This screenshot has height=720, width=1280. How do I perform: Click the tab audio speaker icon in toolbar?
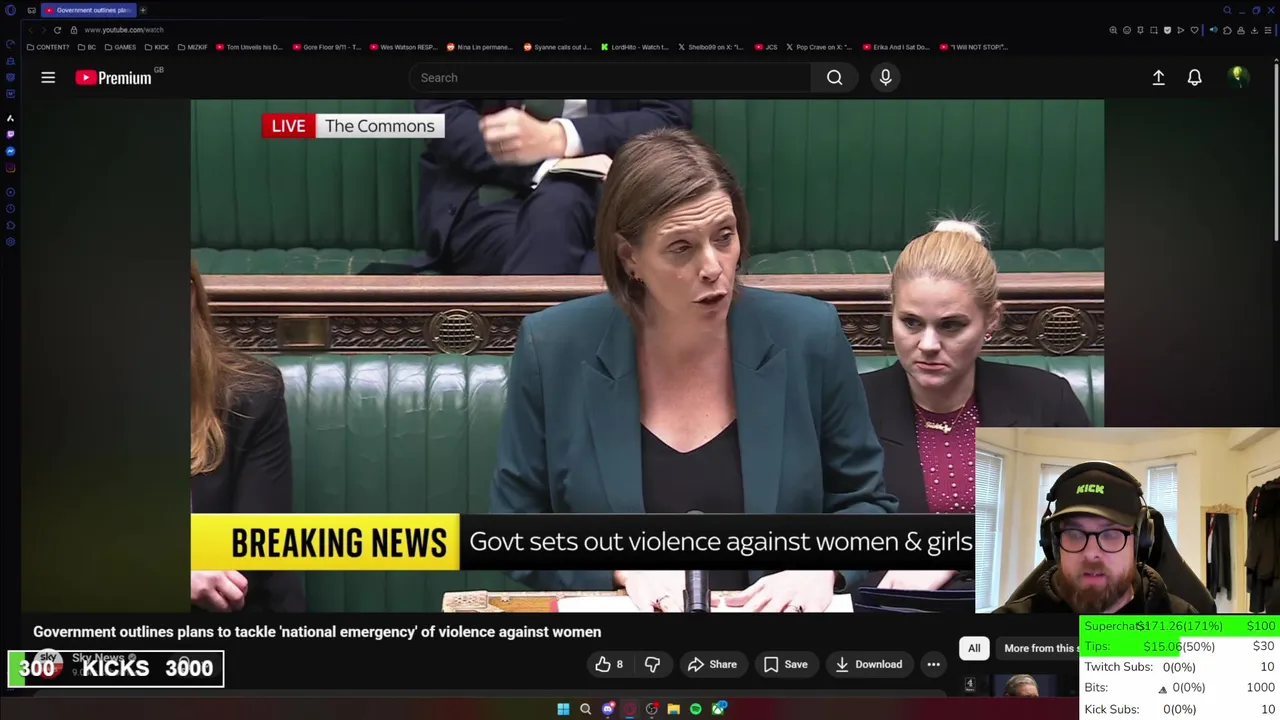pyautogui.click(x=1214, y=30)
